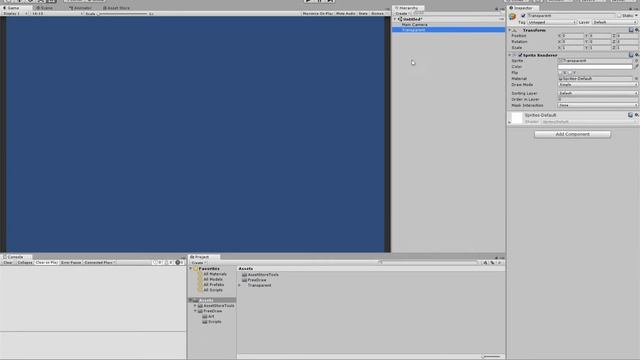Viewport: 640px width, 360px height.
Task: Select the Color eyedropper icon
Action: 636,67
